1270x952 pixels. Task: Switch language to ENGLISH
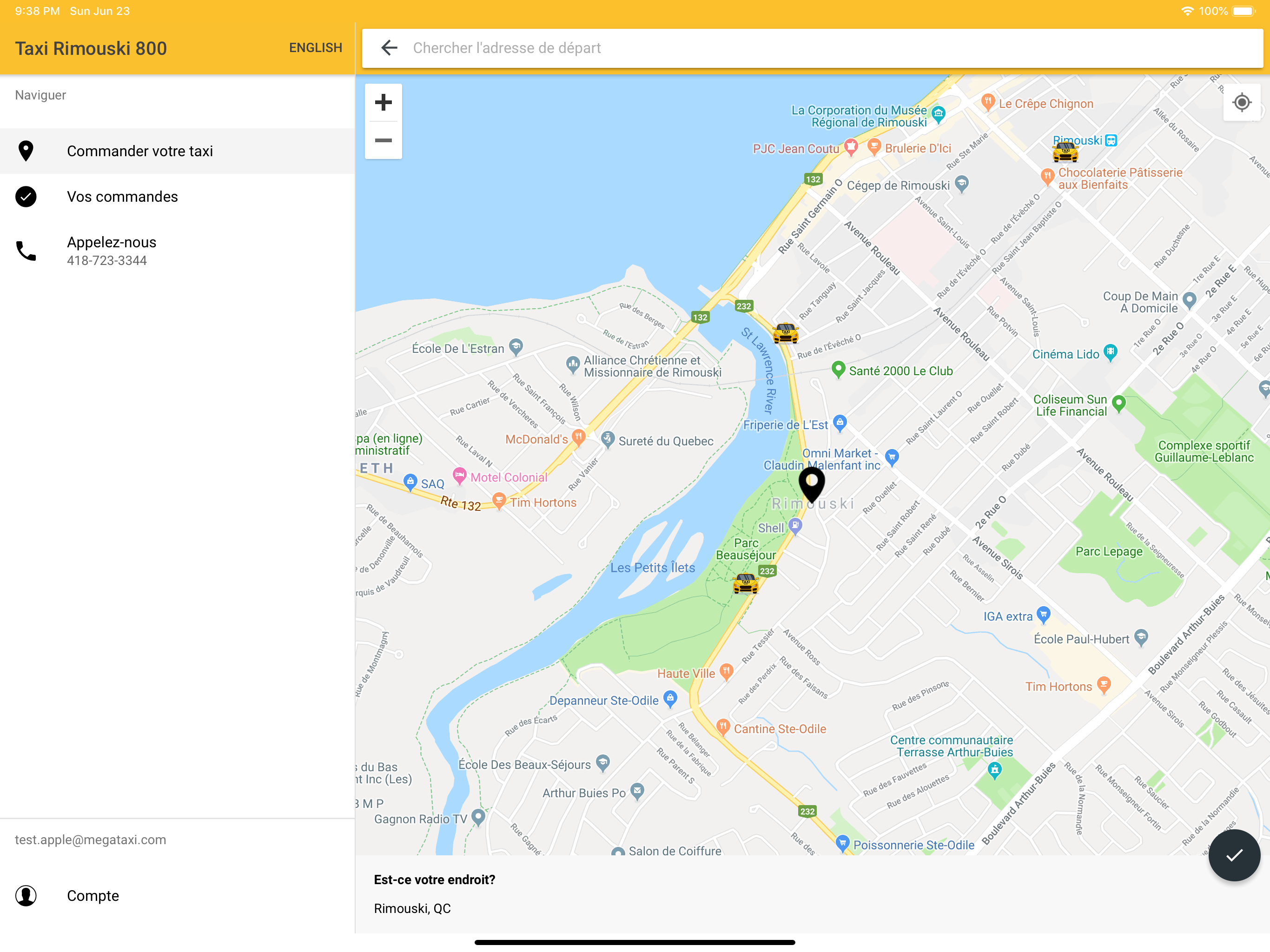315,48
